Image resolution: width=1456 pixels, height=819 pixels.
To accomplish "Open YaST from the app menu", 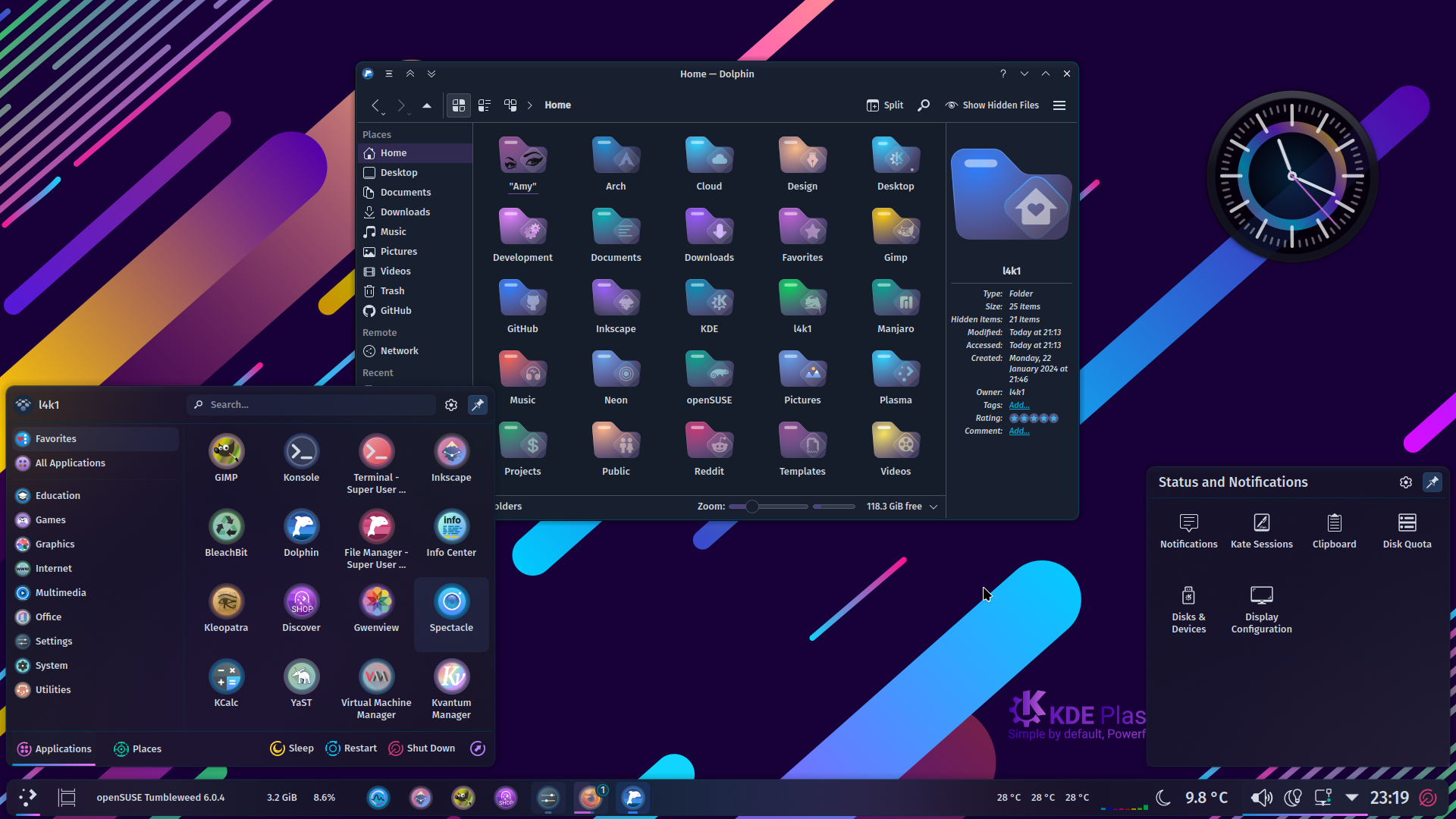I will 301,683.
